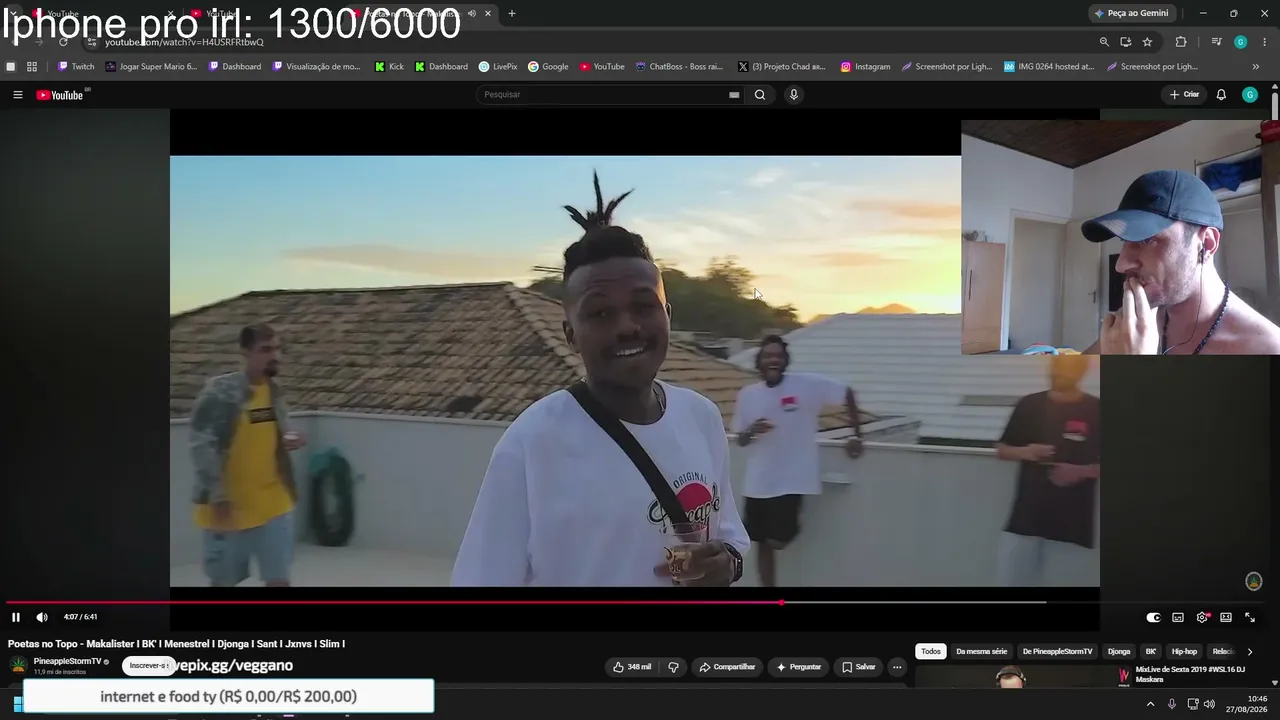
Task: Select the Todos filter chip
Action: (931, 652)
